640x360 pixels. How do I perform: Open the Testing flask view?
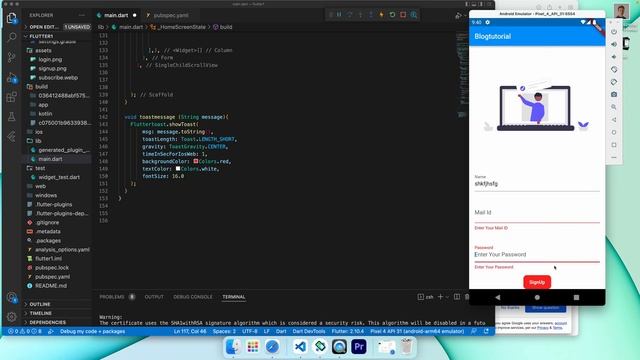point(11,117)
